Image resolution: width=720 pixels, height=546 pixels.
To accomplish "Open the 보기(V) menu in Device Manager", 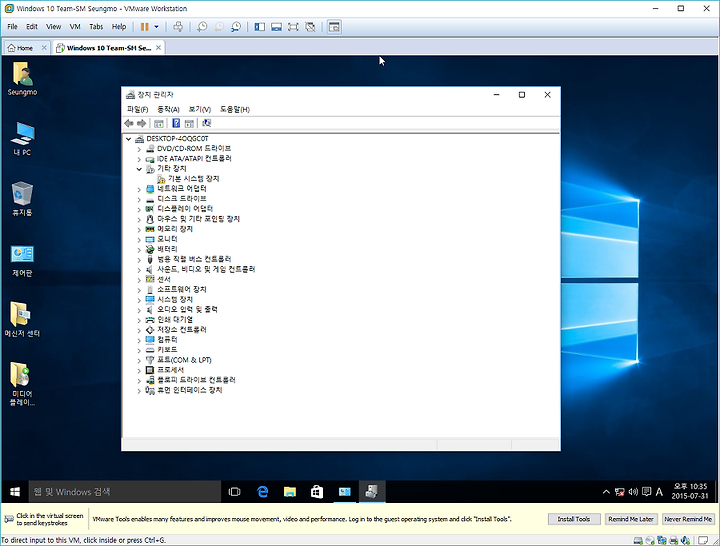I will point(199,109).
